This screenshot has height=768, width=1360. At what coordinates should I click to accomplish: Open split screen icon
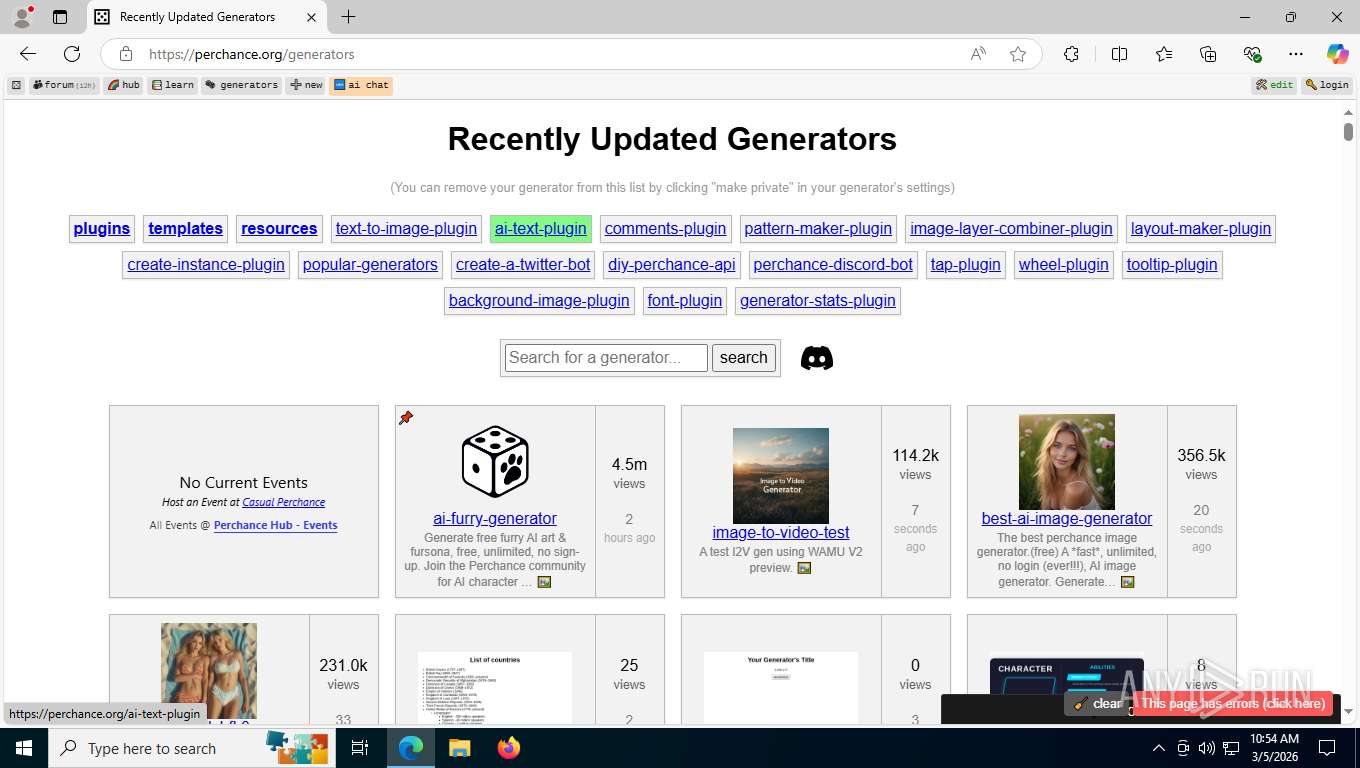[1119, 54]
